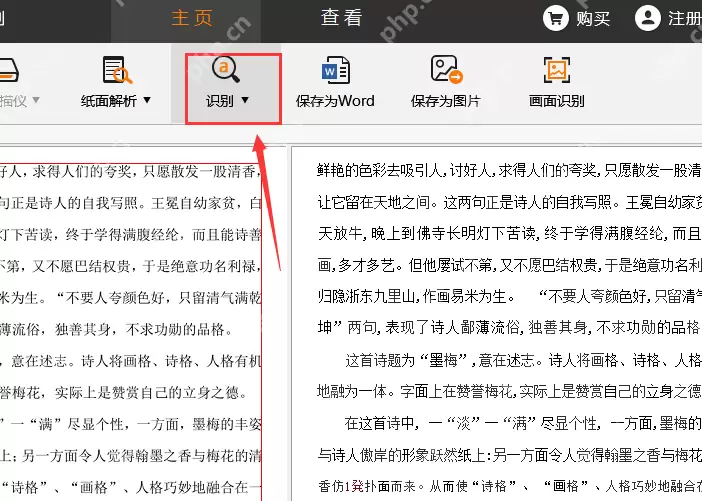This screenshot has width=702, height=501.
Task: Click the 画面识别 label
Action: (x=556, y=101)
